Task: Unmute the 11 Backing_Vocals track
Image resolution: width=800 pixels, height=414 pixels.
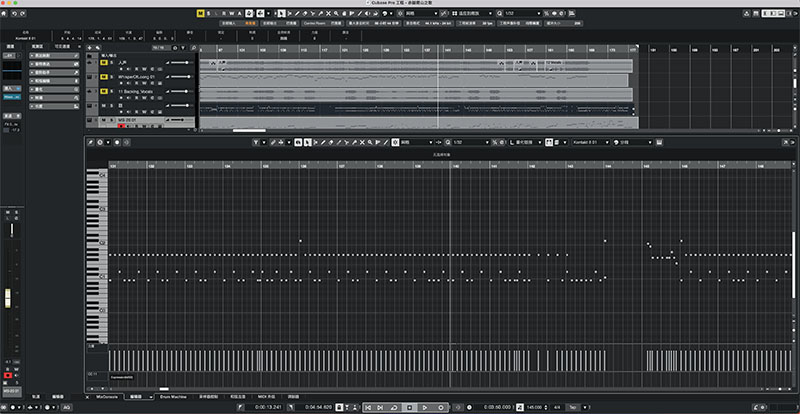Action: click(104, 91)
